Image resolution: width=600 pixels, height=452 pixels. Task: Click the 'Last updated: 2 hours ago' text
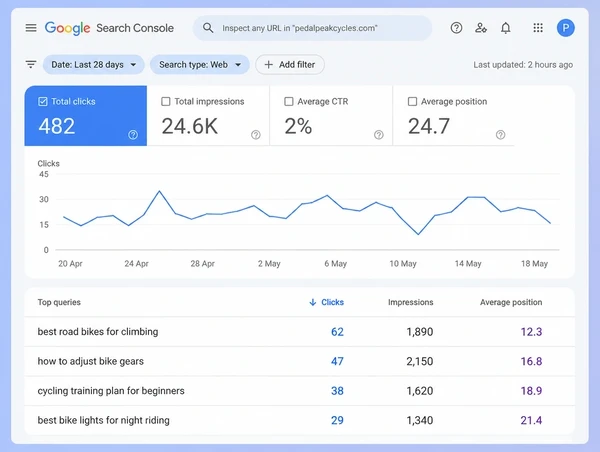(x=523, y=65)
